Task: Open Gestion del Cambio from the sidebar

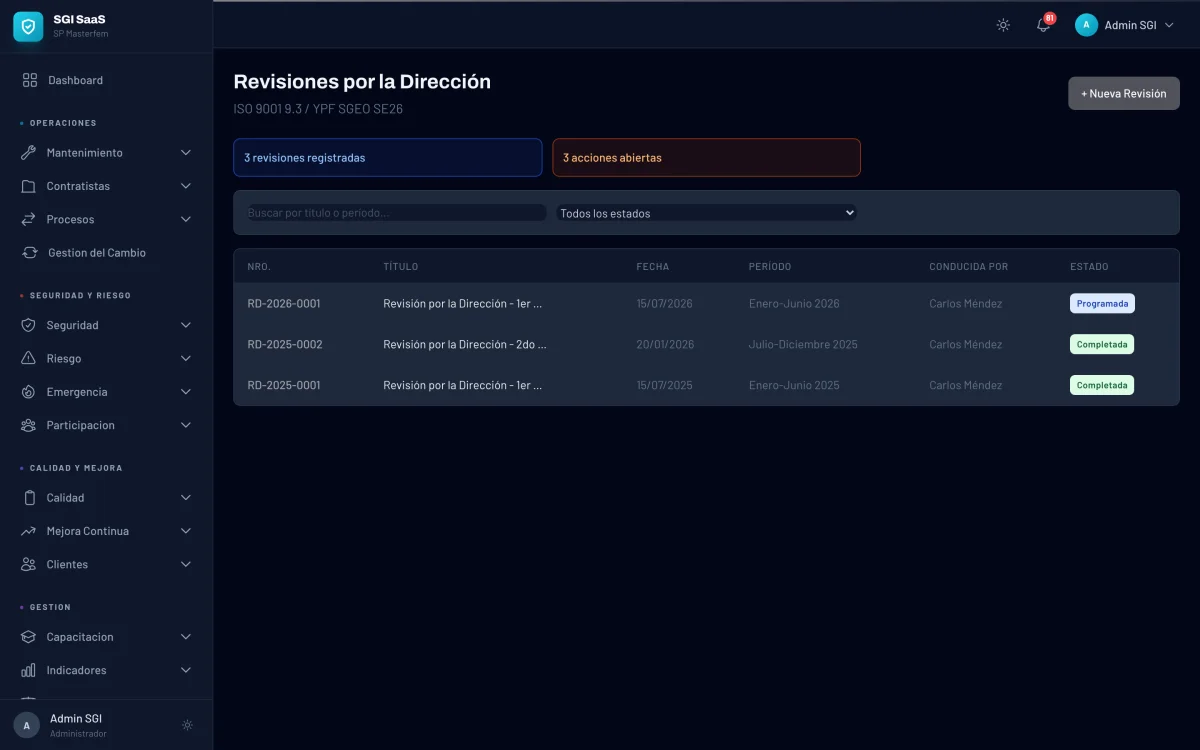Action: [97, 252]
